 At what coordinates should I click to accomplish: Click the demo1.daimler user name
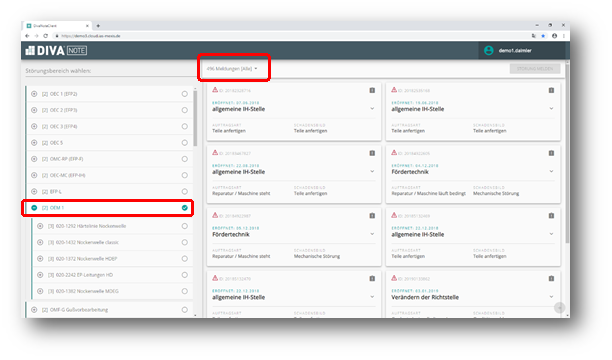(515, 51)
